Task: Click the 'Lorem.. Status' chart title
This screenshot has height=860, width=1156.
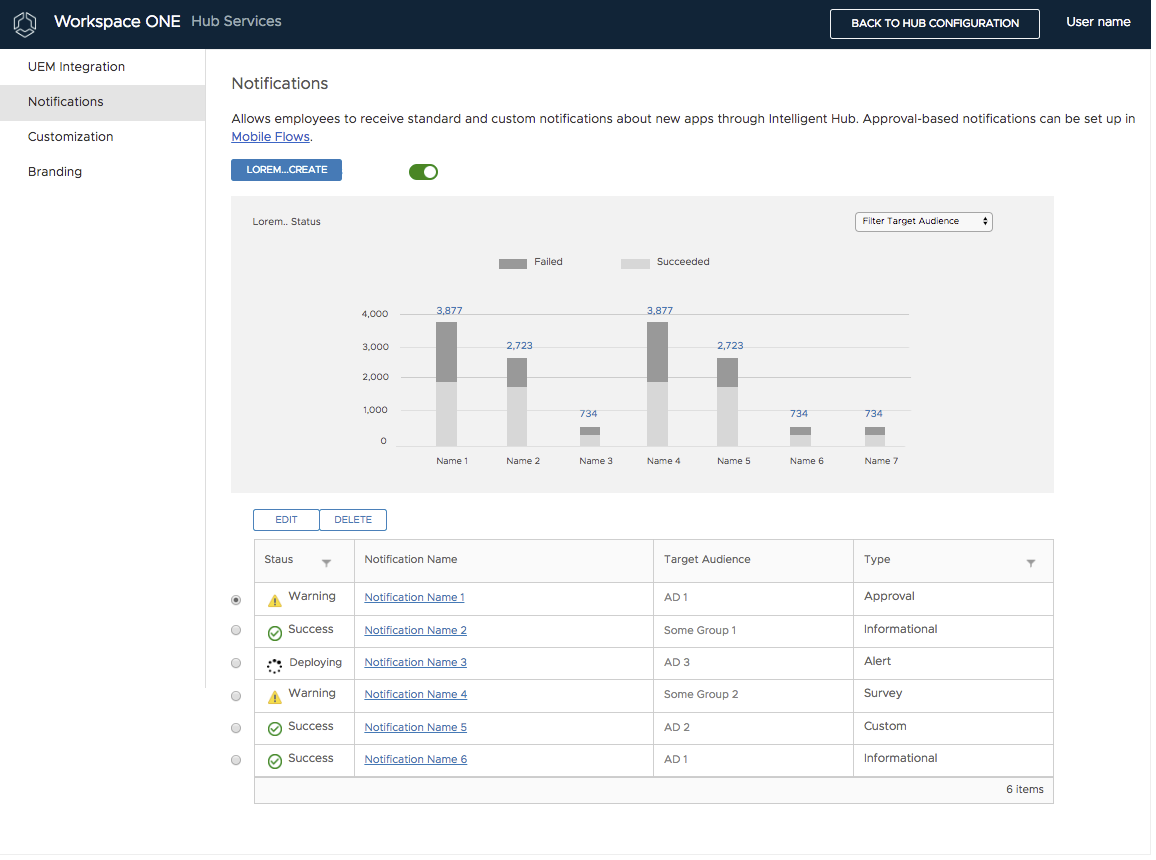Action: click(286, 221)
